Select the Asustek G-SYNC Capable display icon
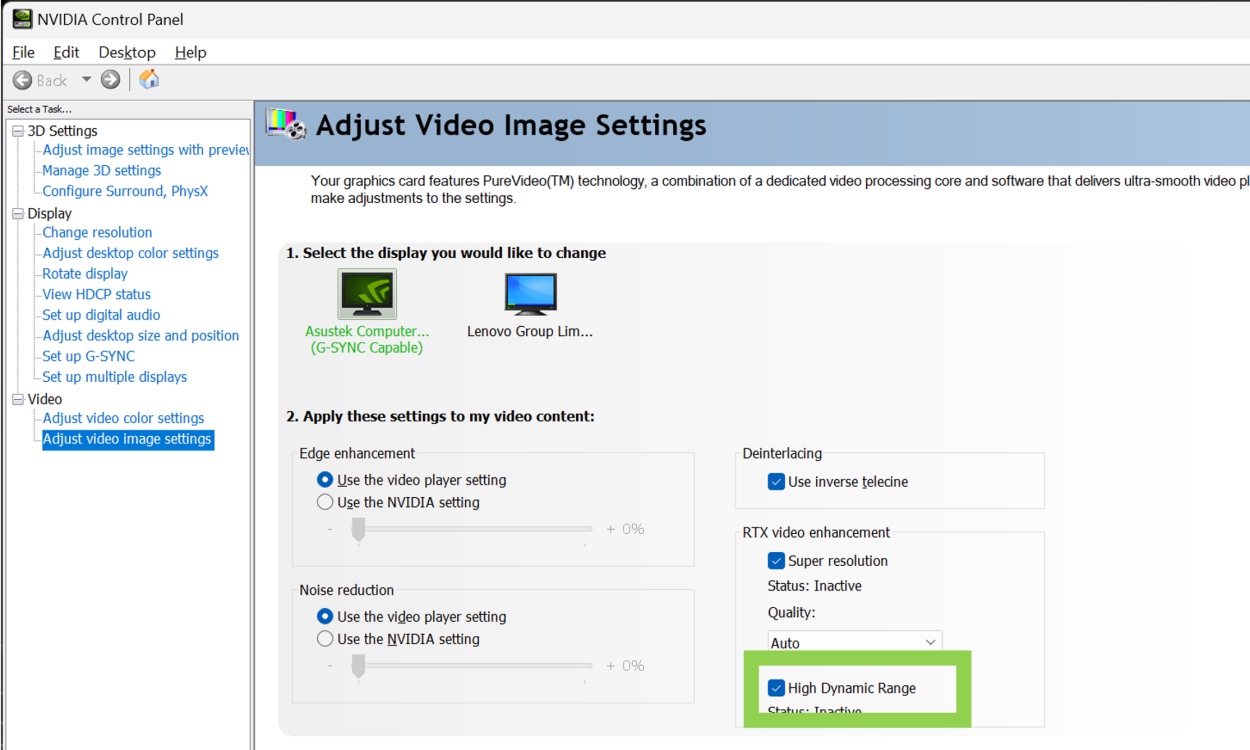This screenshot has height=750, width=1250. tap(368, 294)
